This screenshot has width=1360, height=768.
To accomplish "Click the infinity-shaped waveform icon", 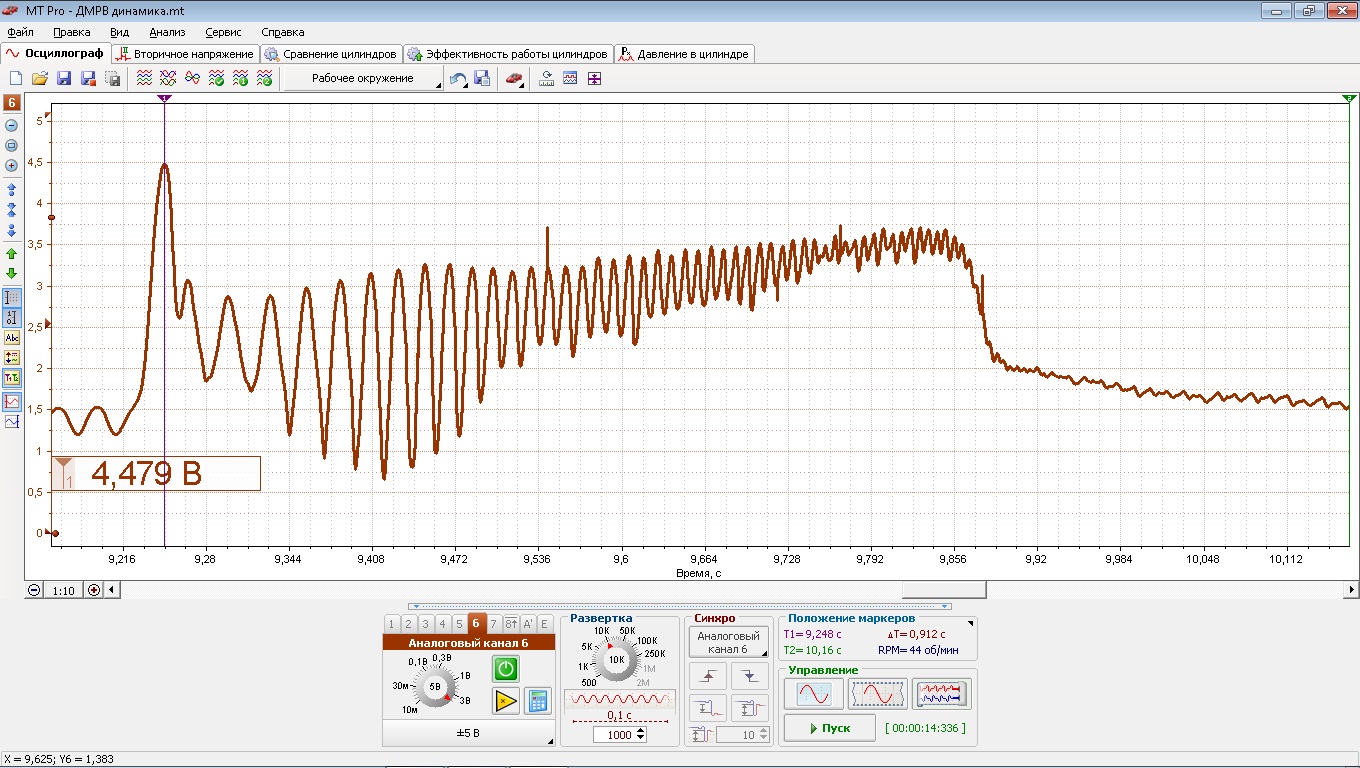I will 193,78.
